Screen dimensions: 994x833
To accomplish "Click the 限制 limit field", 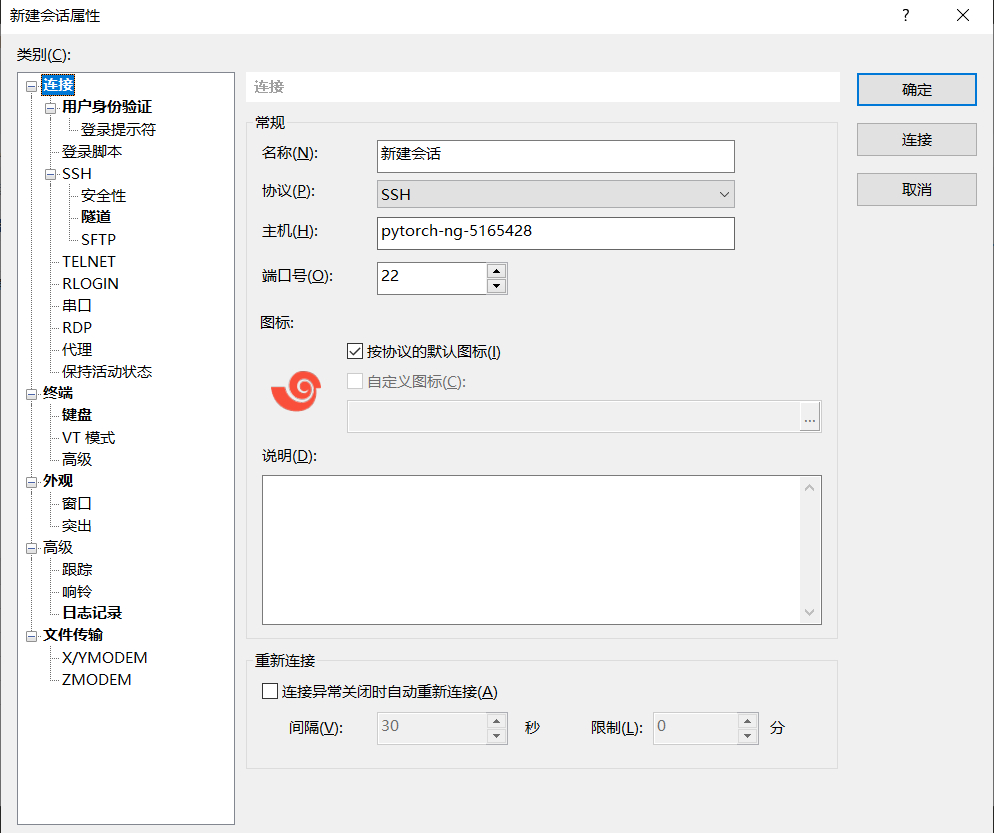I will point(695,728).
